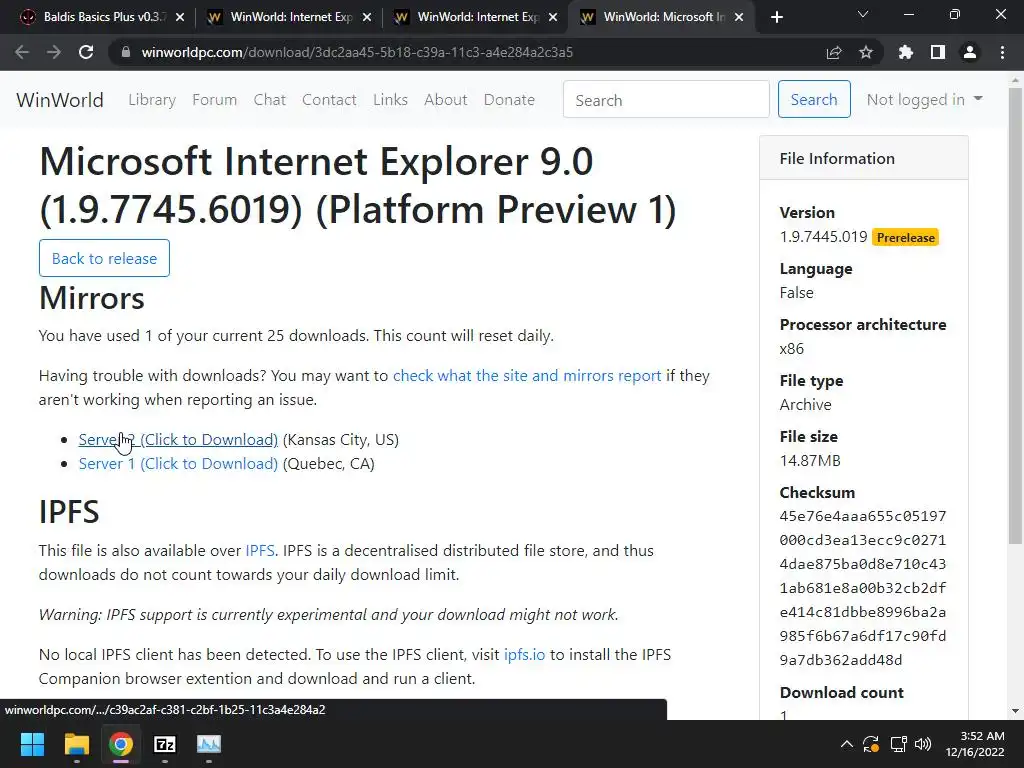Click the scrollbar down arrow
Viewport: 1024px width, 768px height.
[x=1015, y=711]
